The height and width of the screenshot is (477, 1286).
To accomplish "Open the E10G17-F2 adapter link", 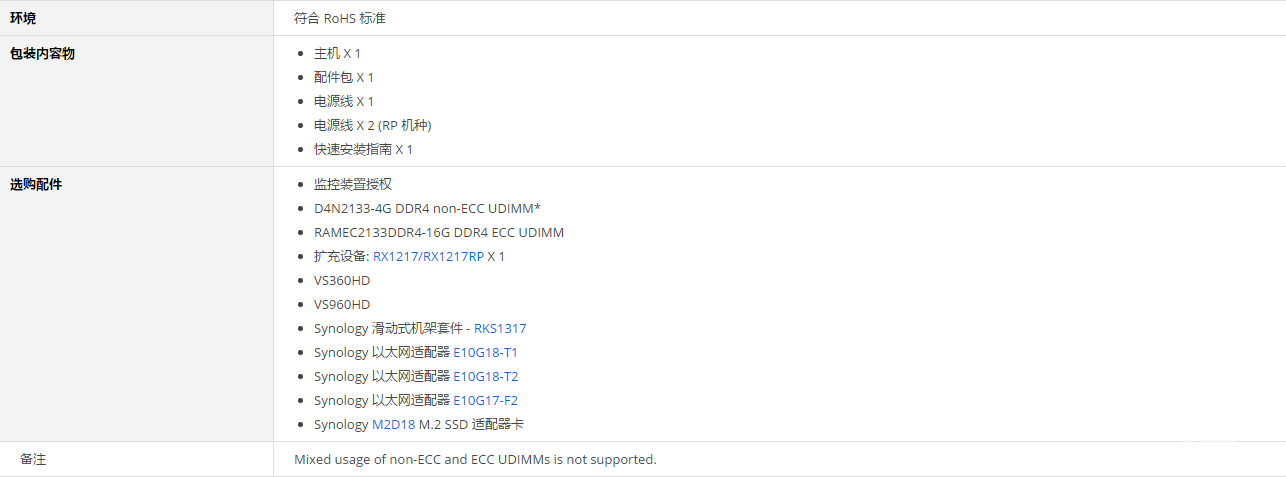I will coord(485,400).
